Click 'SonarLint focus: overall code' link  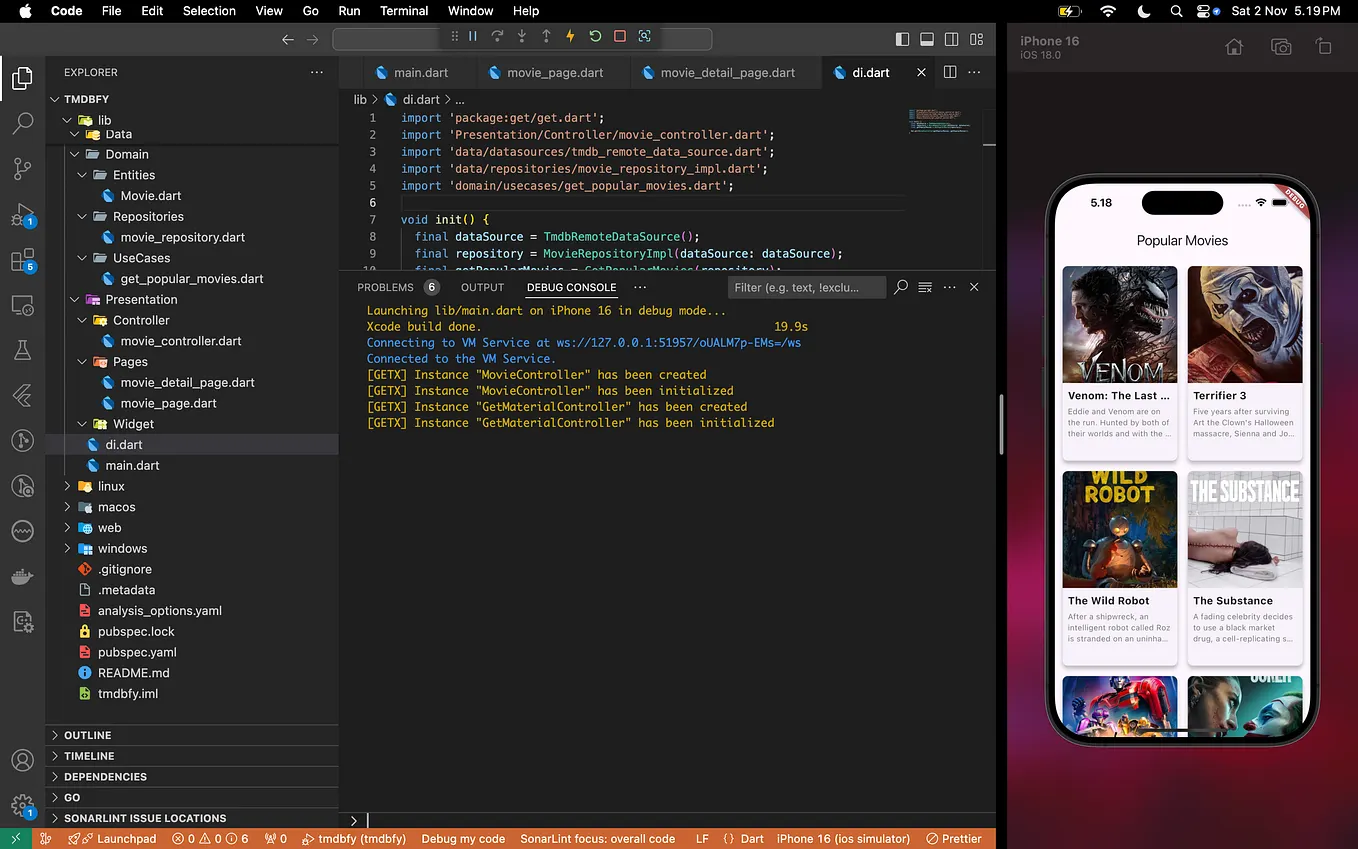coord(598,838)
